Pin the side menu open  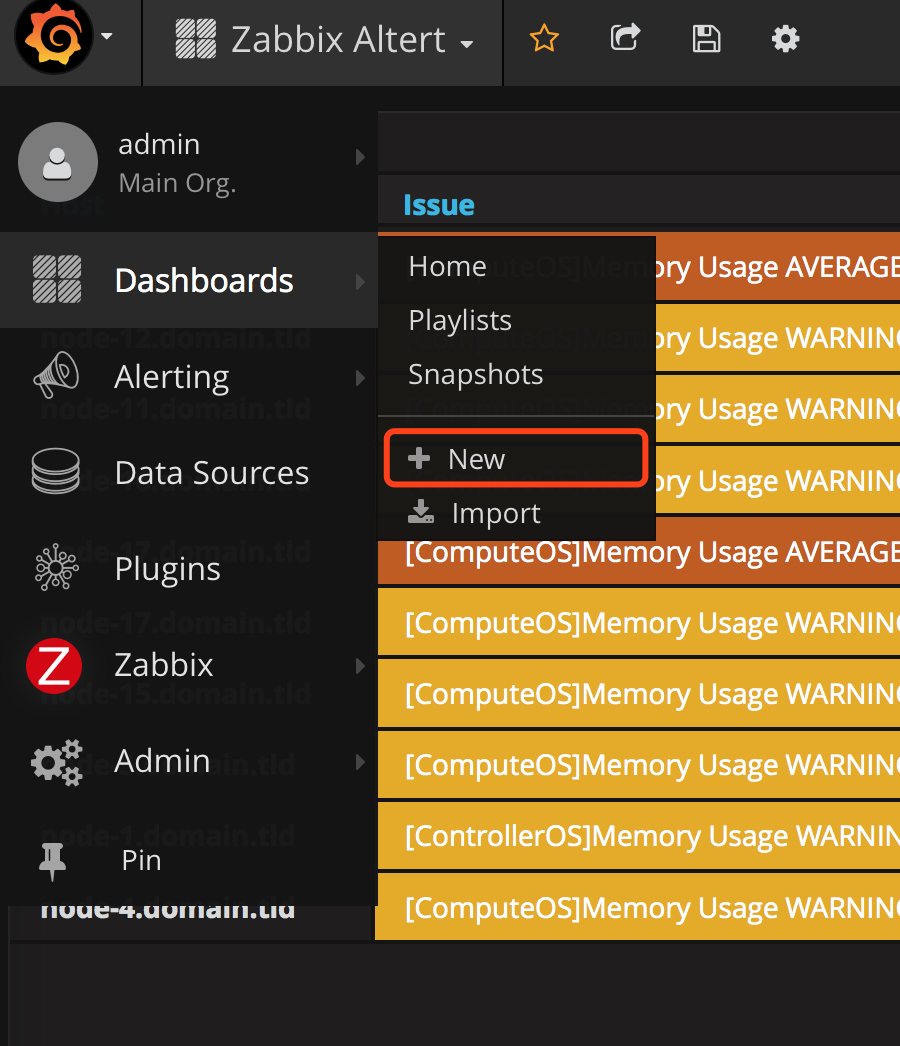52,861
